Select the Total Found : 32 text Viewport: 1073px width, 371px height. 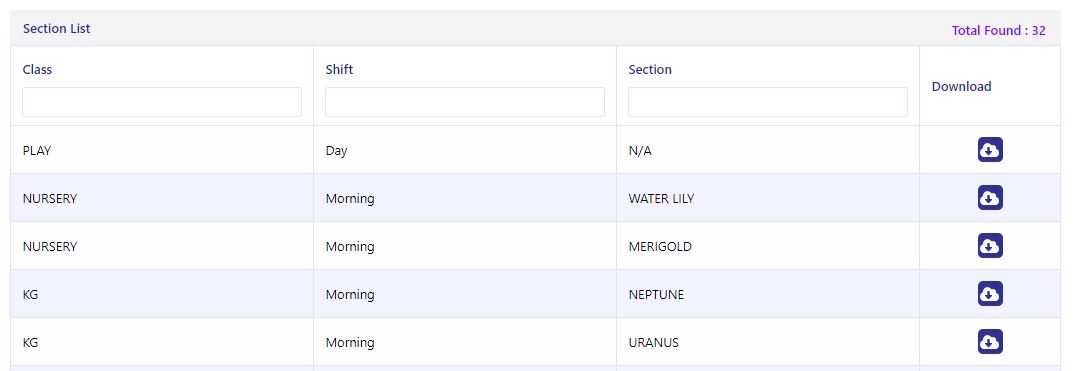tap(998, 31)
